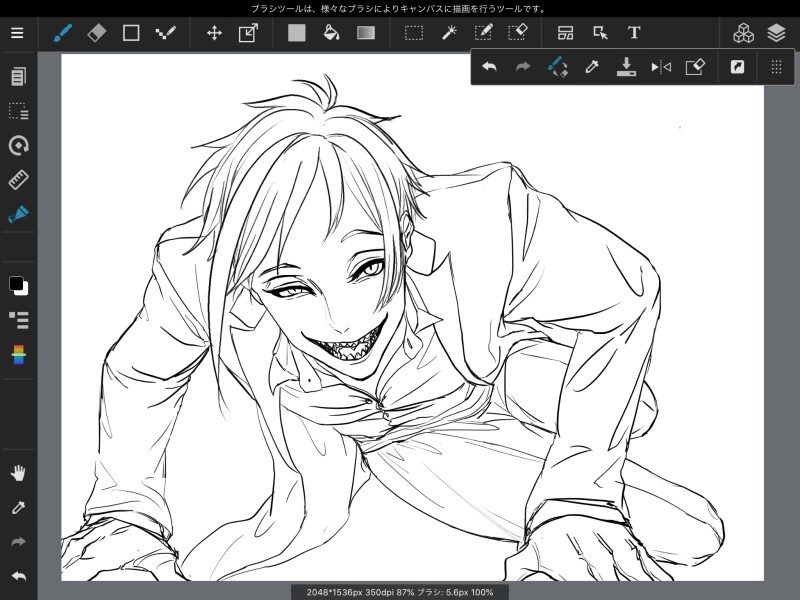
Task: Open selection menu in left sidebar
Action: [18, 111]
